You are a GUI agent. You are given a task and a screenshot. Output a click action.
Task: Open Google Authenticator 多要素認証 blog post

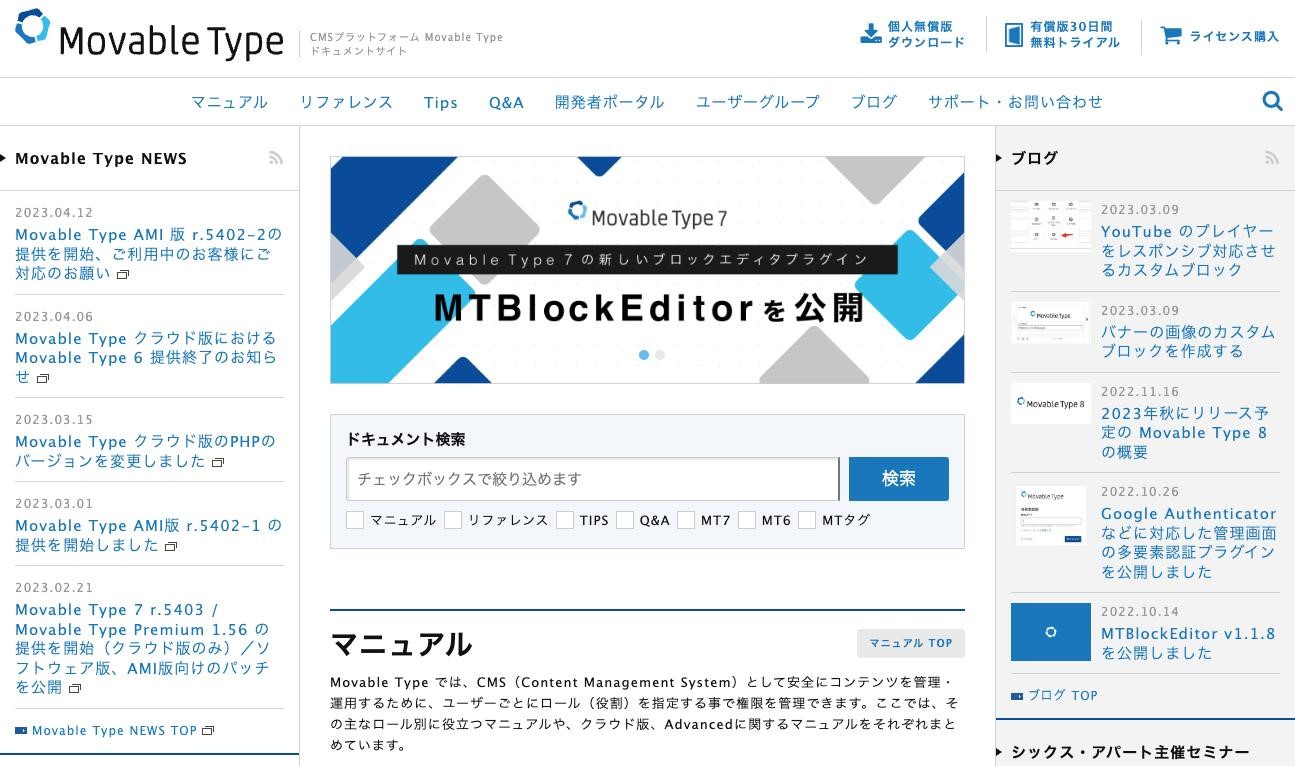coord(1189,542)
